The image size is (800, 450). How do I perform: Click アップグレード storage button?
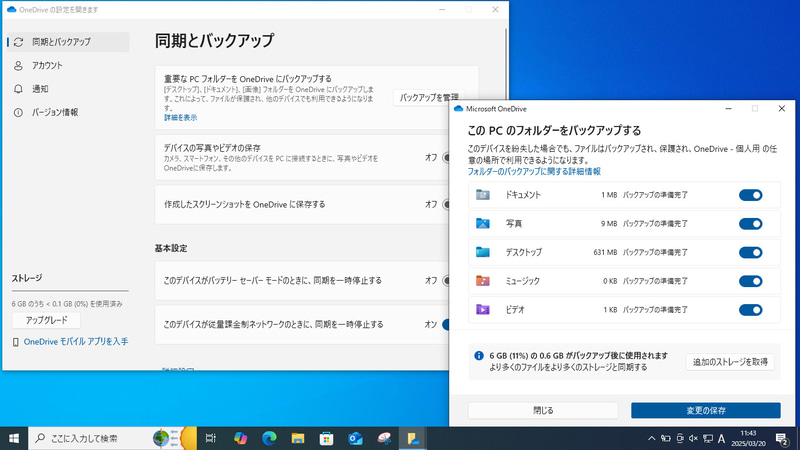coord(46,320)
